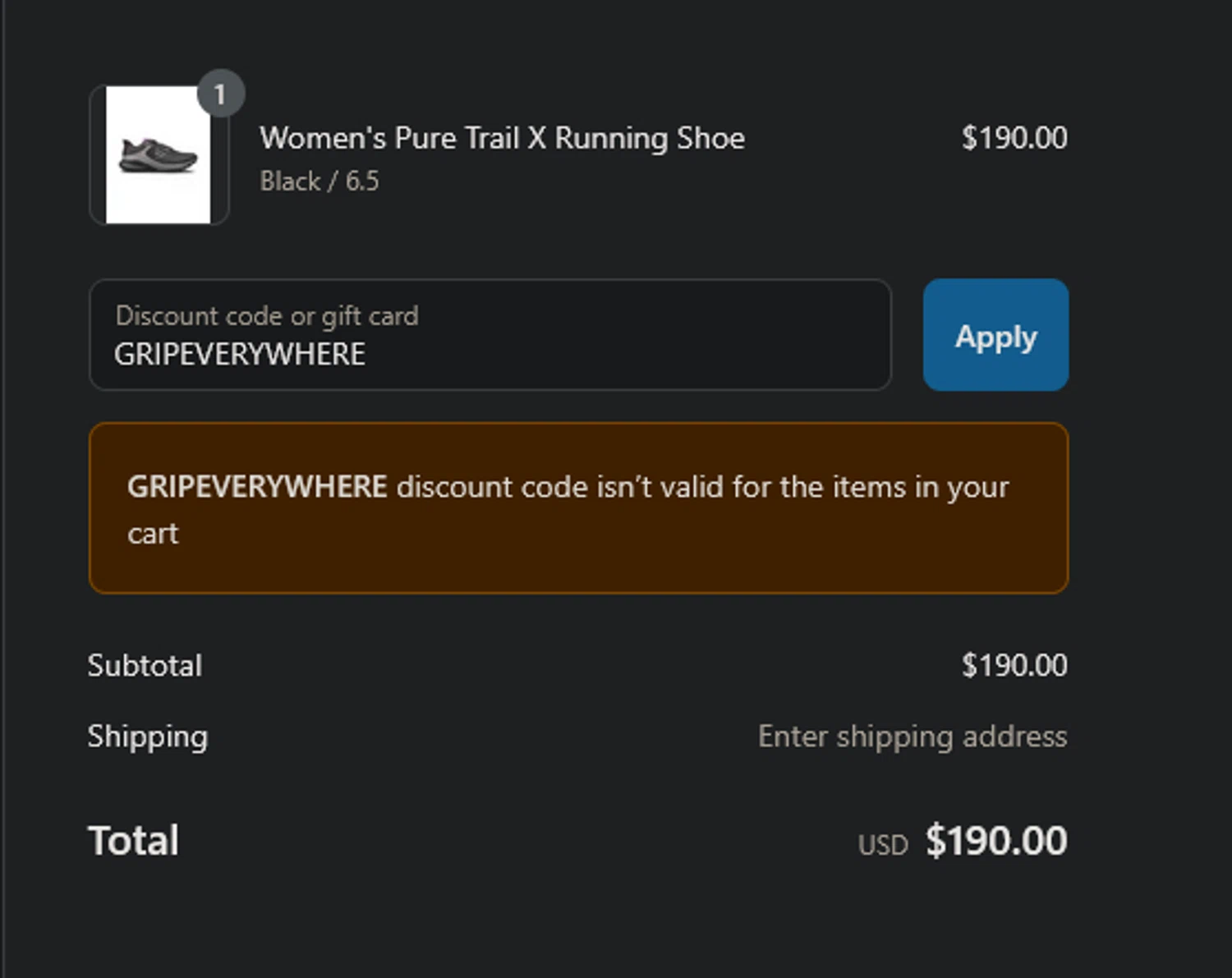Click the bold GRIPEVERYWHERE code in the error banner
The width and height of the screenshot is (1232, 978).
pyautogui.click(x=257, y=486)
